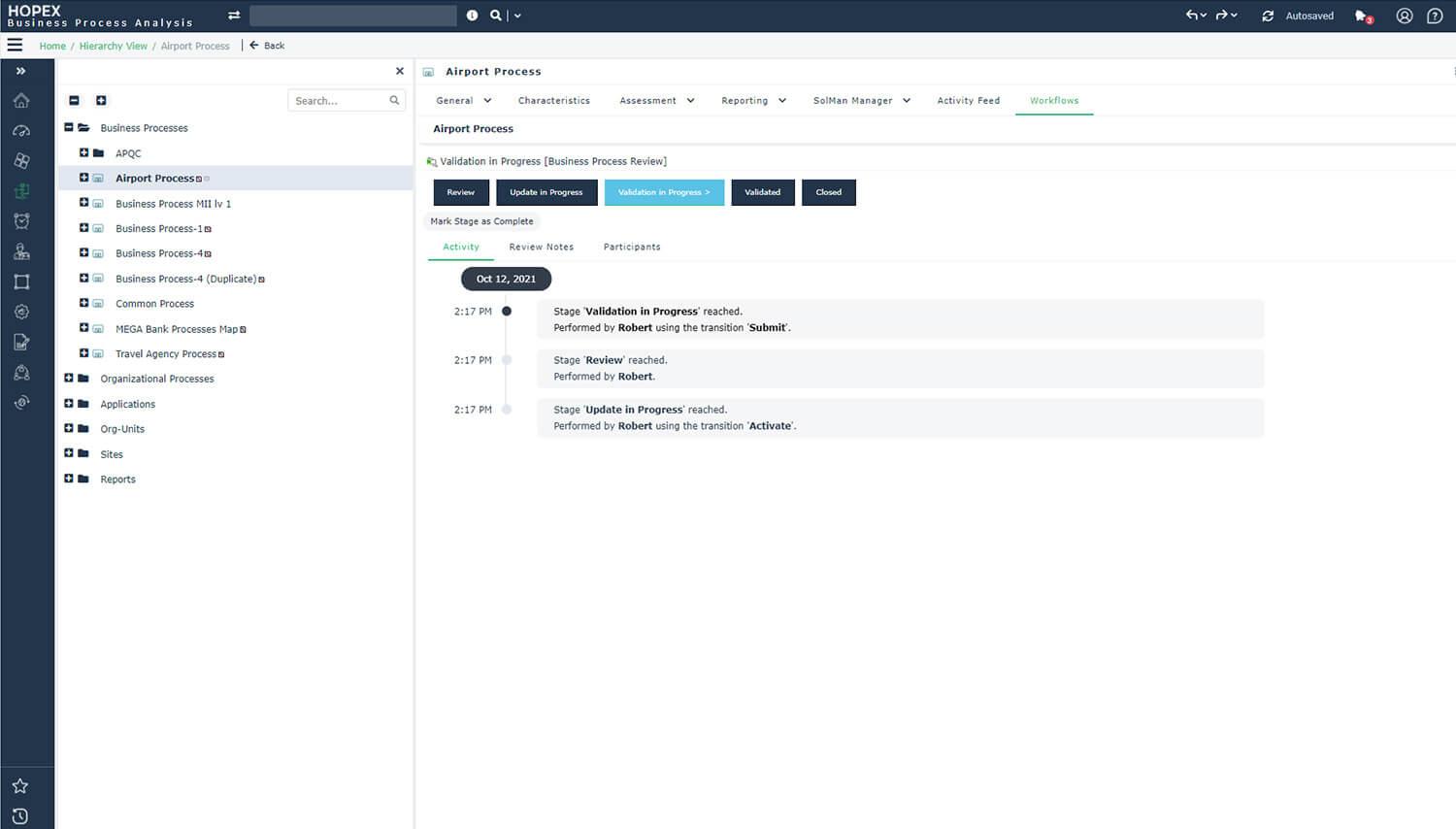Click Mark Stage as Complete
The image size is (1456, 829).
[x=481, y=221]
